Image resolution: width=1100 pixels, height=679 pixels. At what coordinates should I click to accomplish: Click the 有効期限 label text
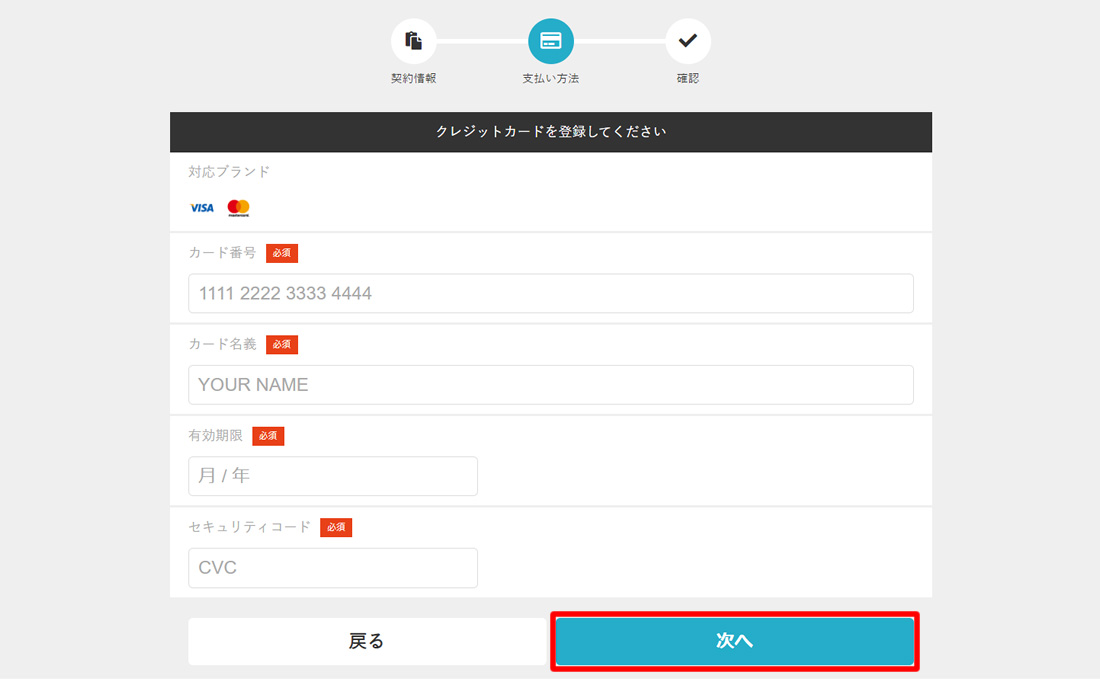[215, 436]
